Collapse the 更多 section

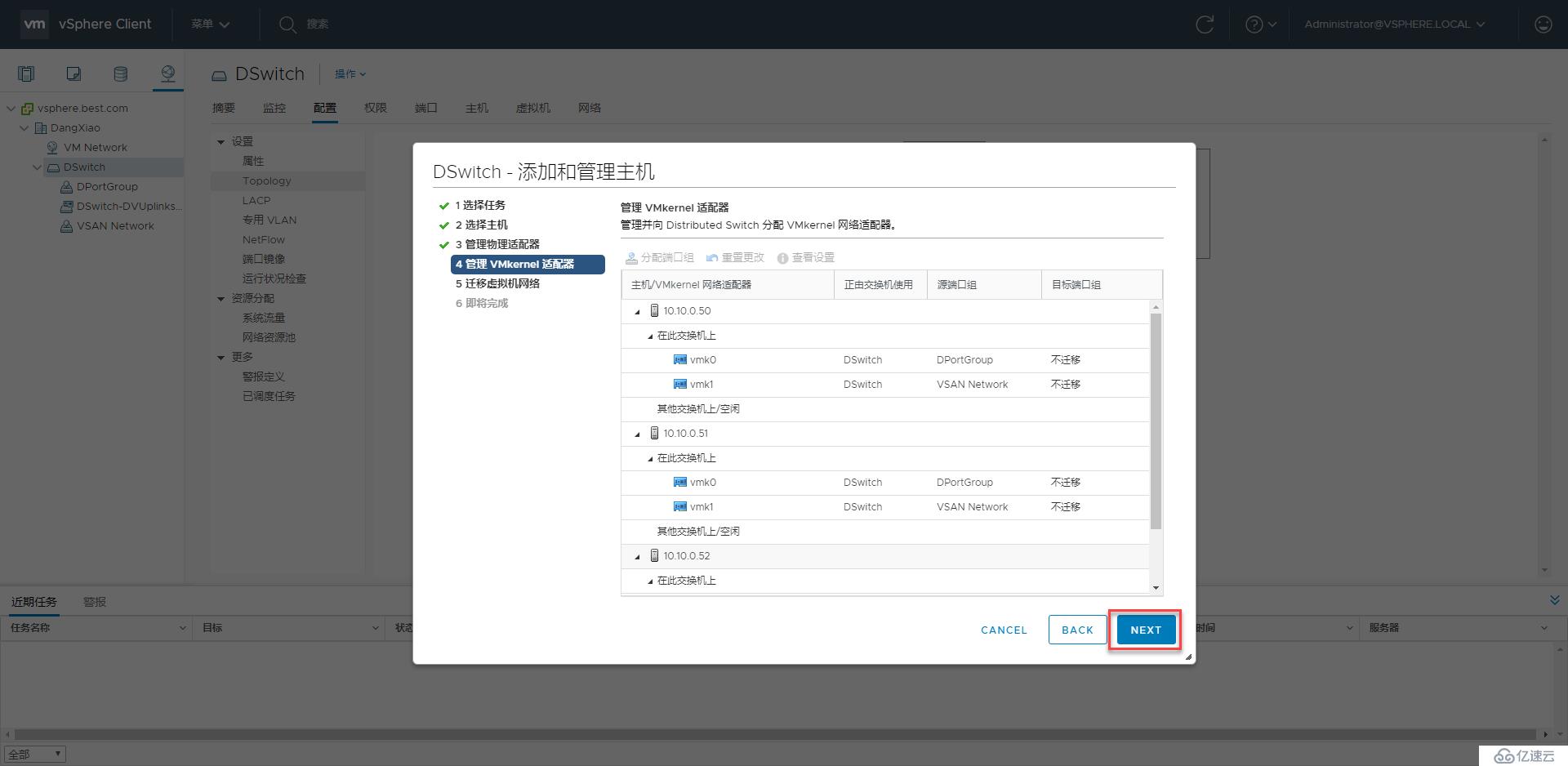pos(220,358)
